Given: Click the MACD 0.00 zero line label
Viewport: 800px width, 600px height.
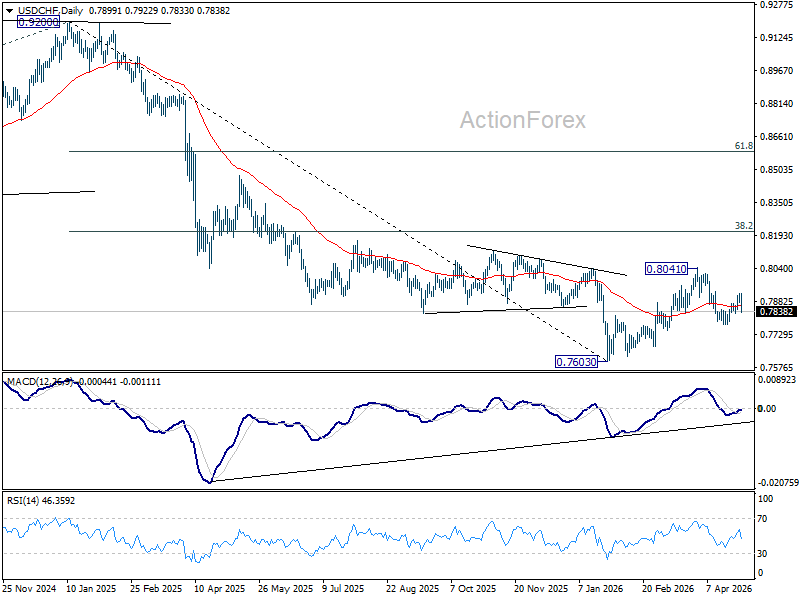Looking at the screenshot, I should click(x=767, y=409).
